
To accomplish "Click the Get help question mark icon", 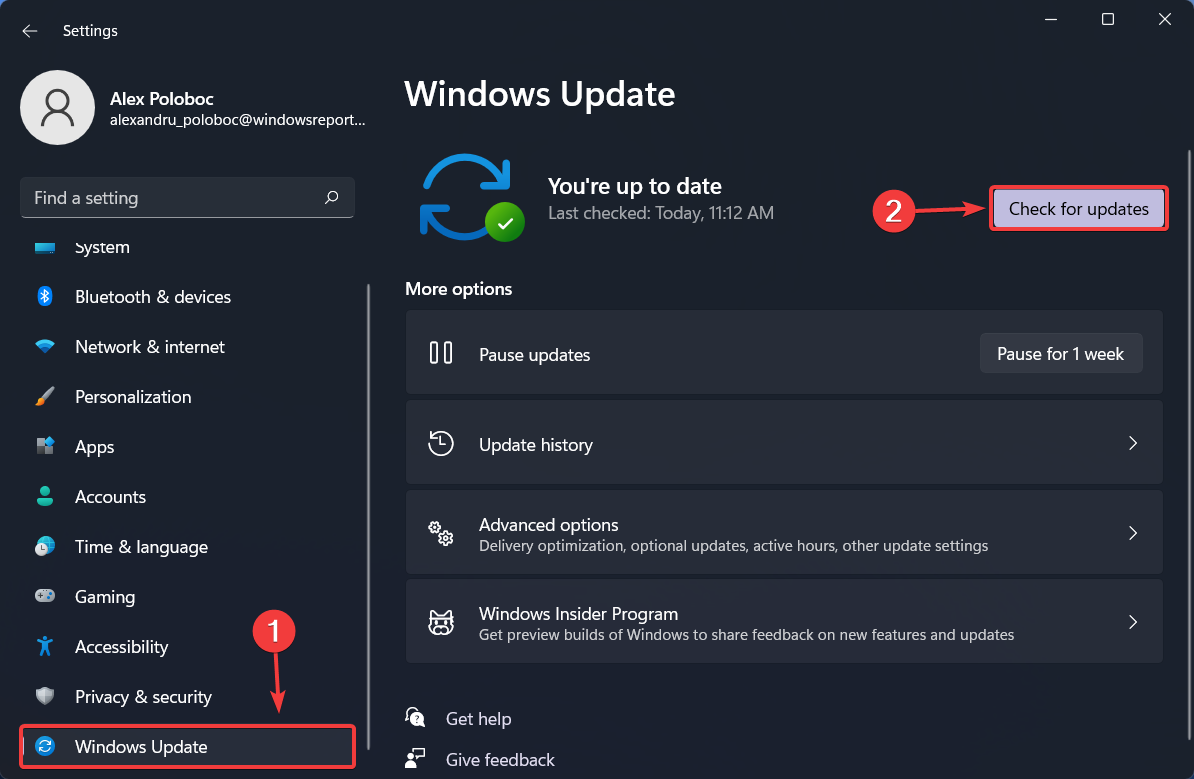I will pyautogui.click(x=415, y=718).
